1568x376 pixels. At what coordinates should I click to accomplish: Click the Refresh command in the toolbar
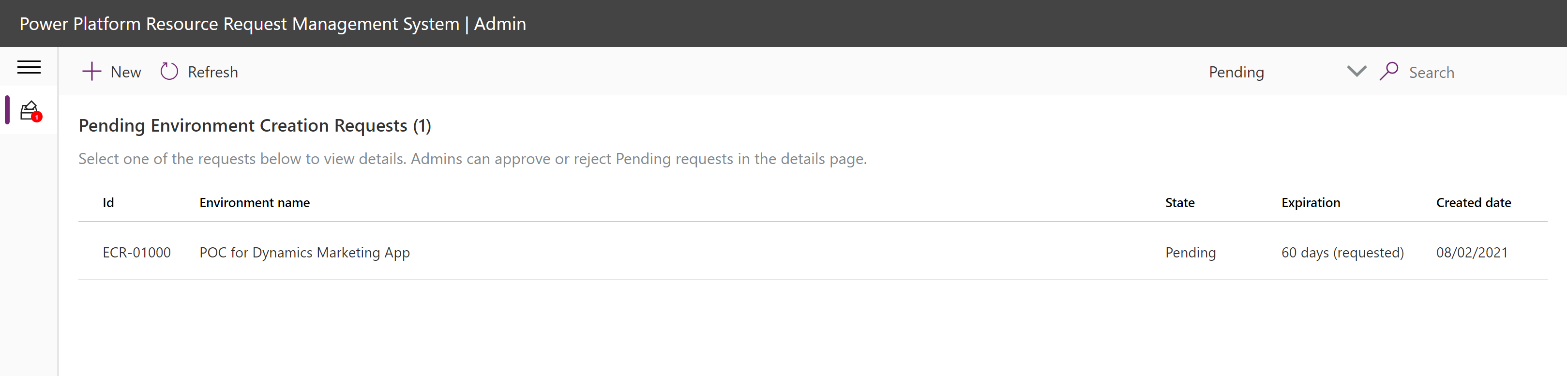click(x=212, y=72)
